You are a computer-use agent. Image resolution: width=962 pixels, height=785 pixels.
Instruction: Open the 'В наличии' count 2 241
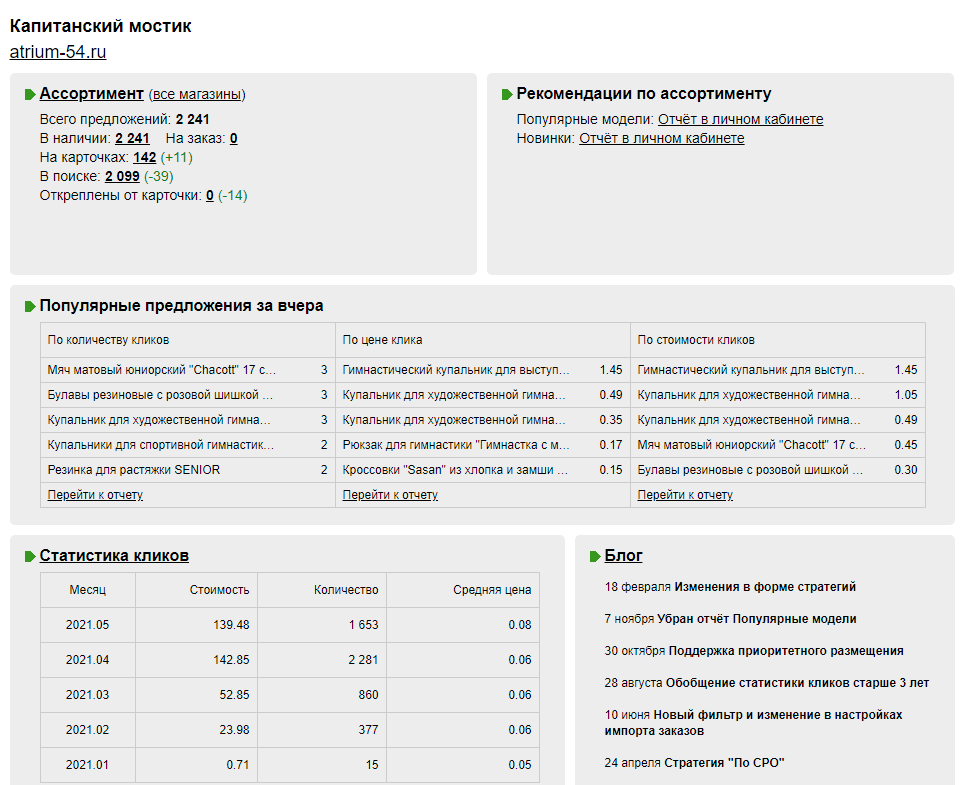(x=132, y=139)
